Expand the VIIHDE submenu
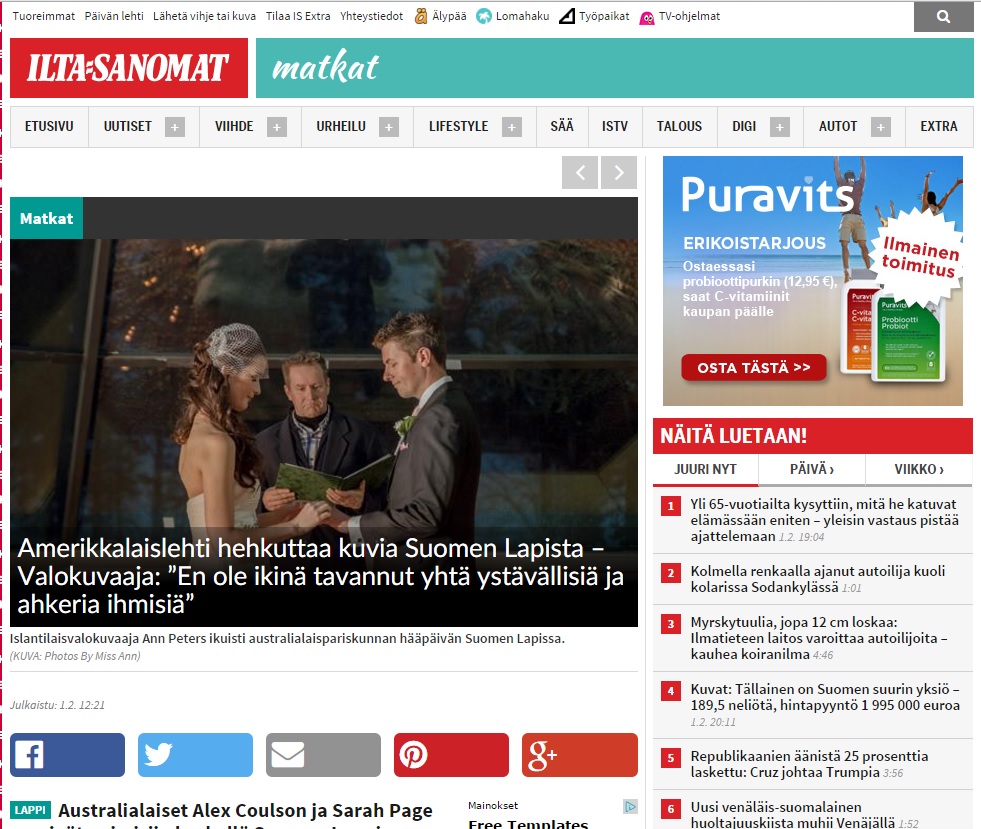The width and height of the screenshot is (981, 829). tap(280, 127)
